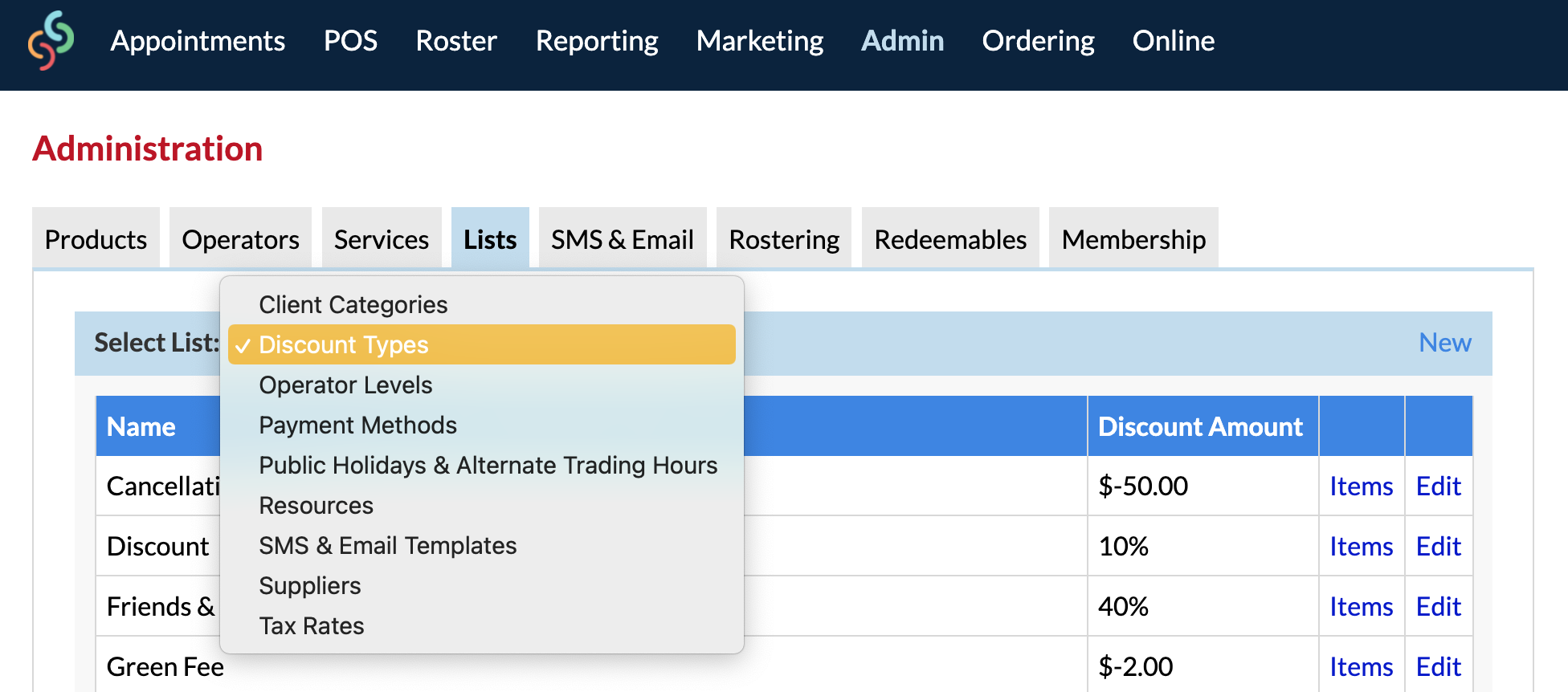Navigate to Marketing

760,41
